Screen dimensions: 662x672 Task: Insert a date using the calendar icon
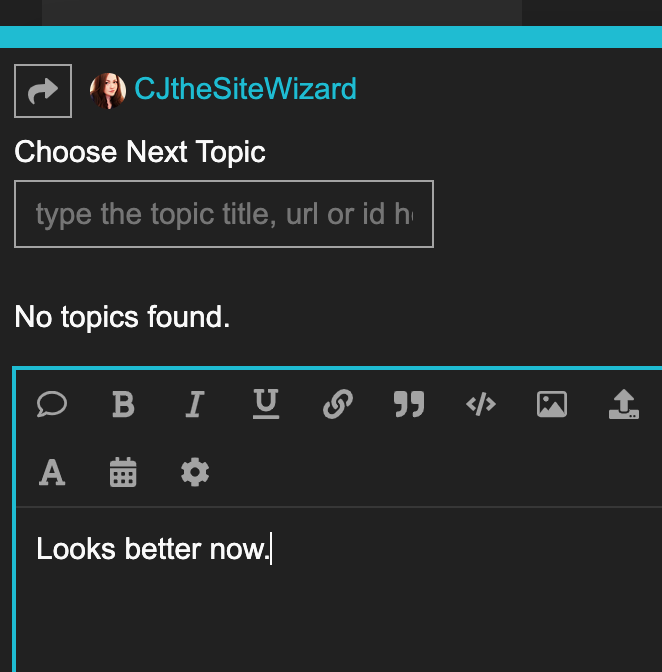pos(123,472)
